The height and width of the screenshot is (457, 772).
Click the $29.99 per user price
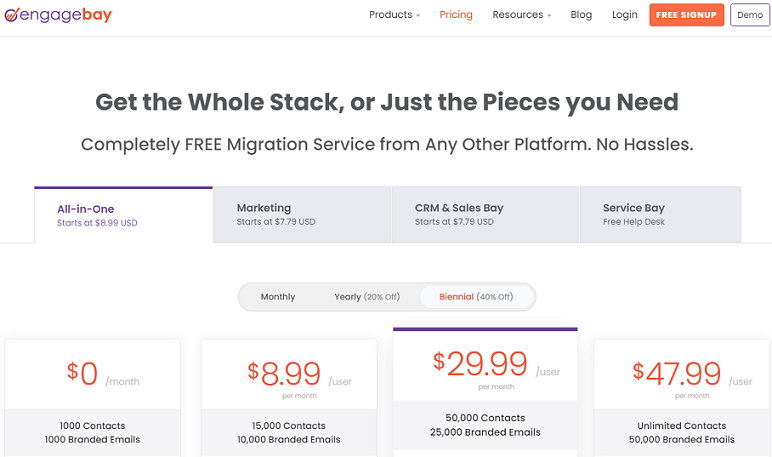point(496,365)
